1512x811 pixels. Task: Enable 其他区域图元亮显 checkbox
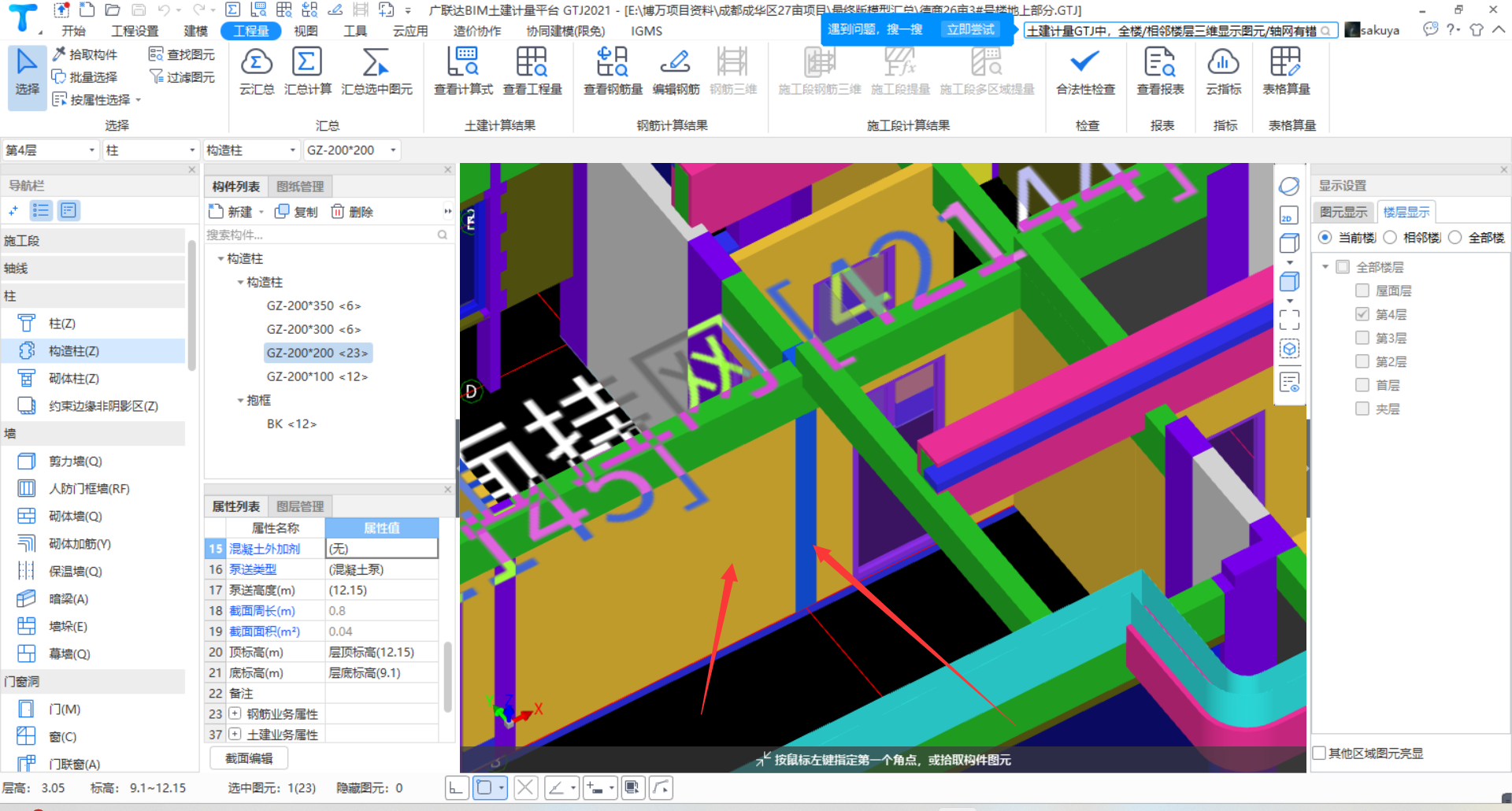click(1320, 753)
